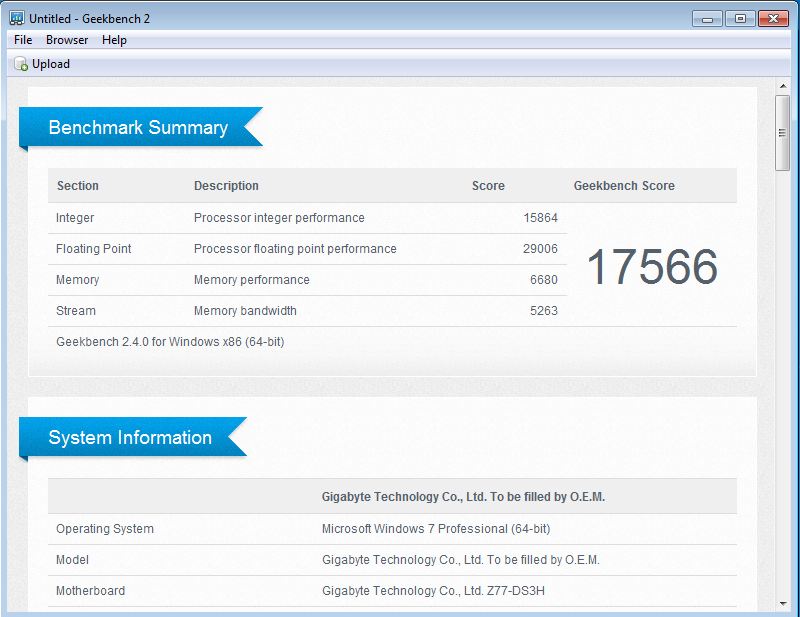Click the Score column header
Viewport: 800px width, 617px height.
[x=488, y=186]
